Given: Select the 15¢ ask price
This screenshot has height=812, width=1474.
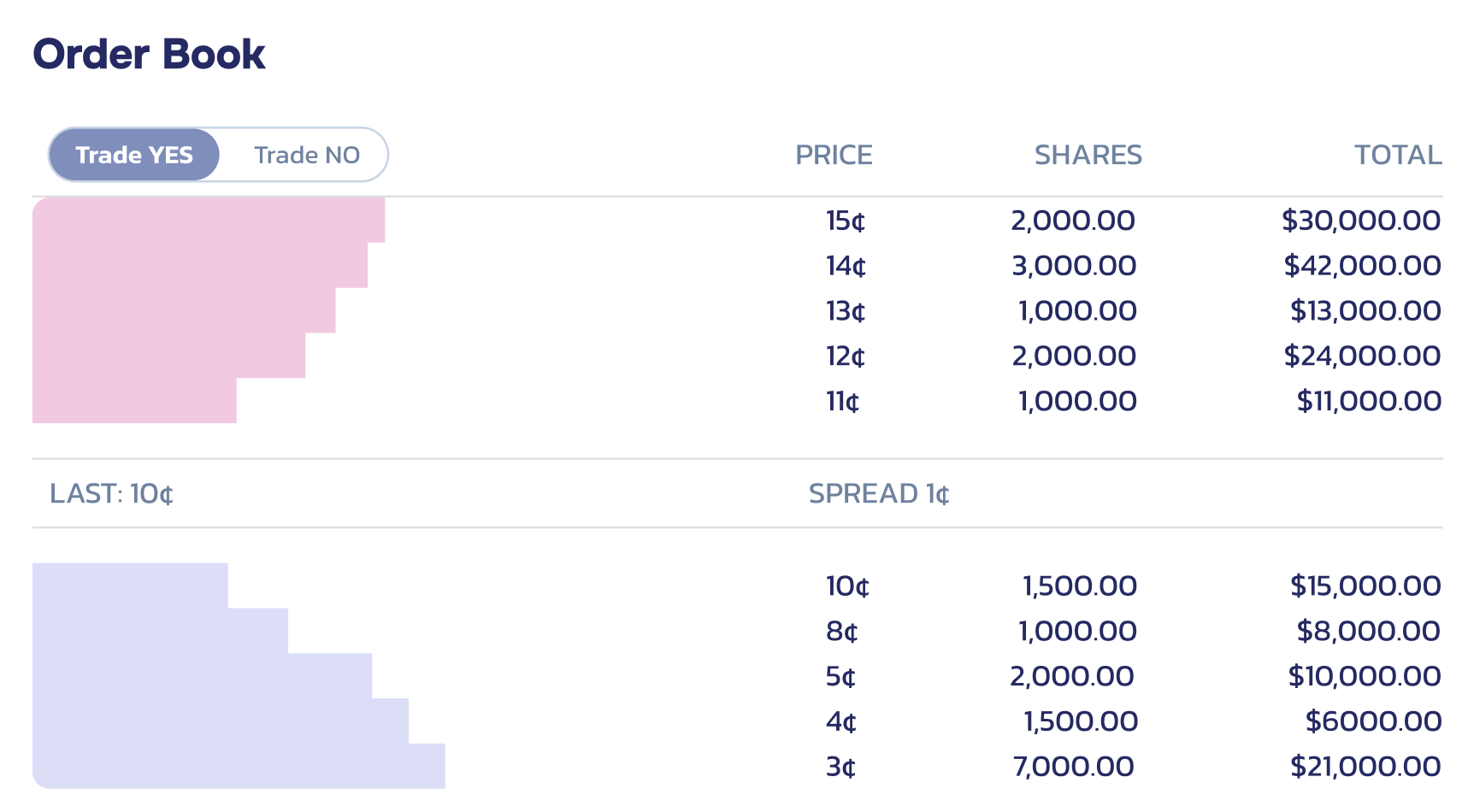Looking at the screenshot, I should (x=846, y=221).
